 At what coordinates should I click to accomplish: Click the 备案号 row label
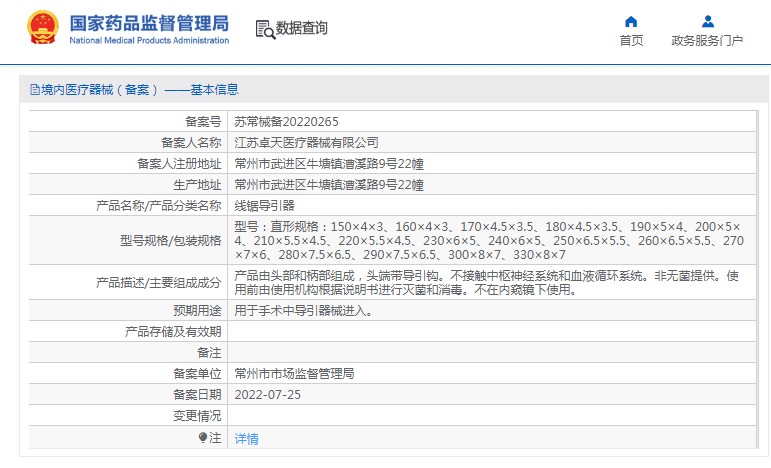click(203, 121)
